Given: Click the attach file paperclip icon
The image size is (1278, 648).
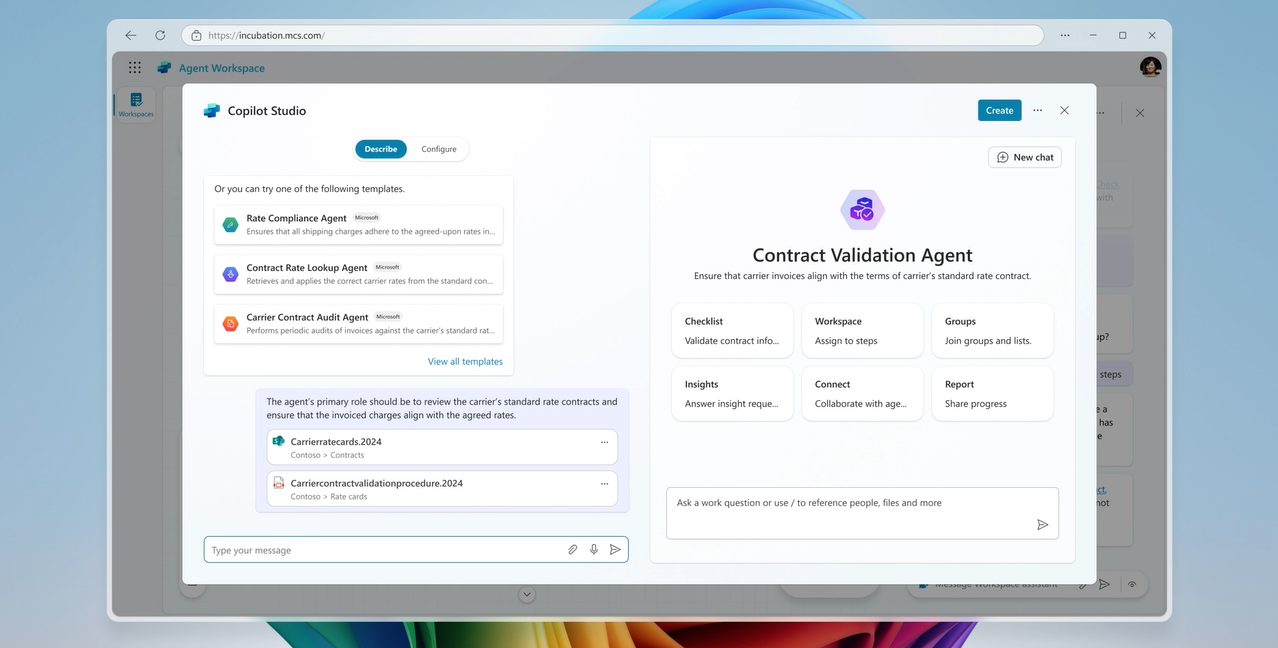Looking at the screenshot, I should point(573,549).
